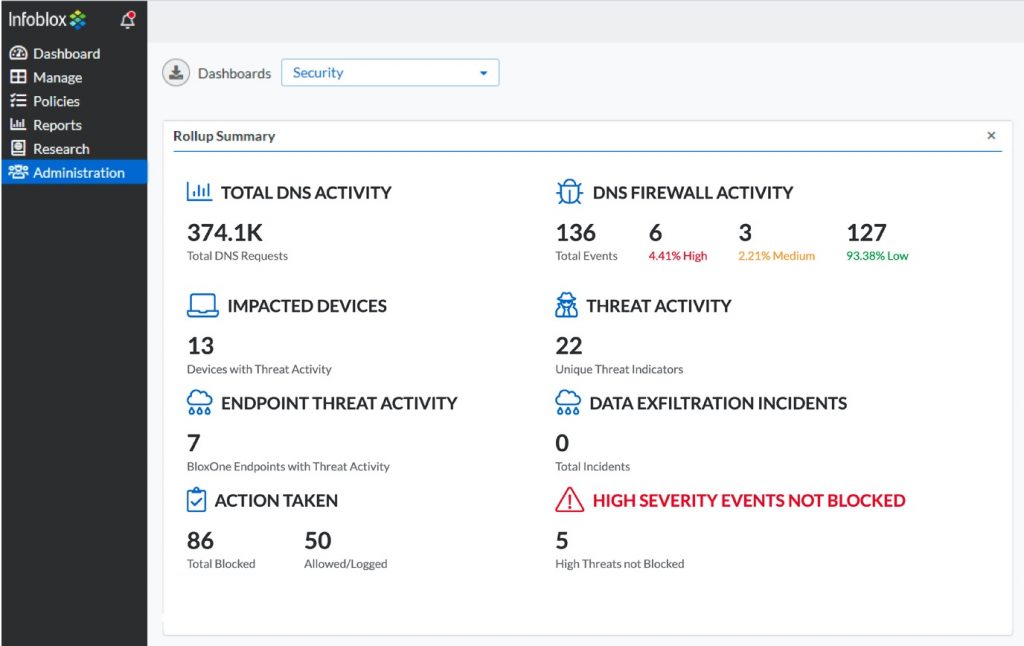Dismiss the Rollup Summary with the X
Image resolution: width=1024 pixels, height=646 pixels.
coord(991,135)
